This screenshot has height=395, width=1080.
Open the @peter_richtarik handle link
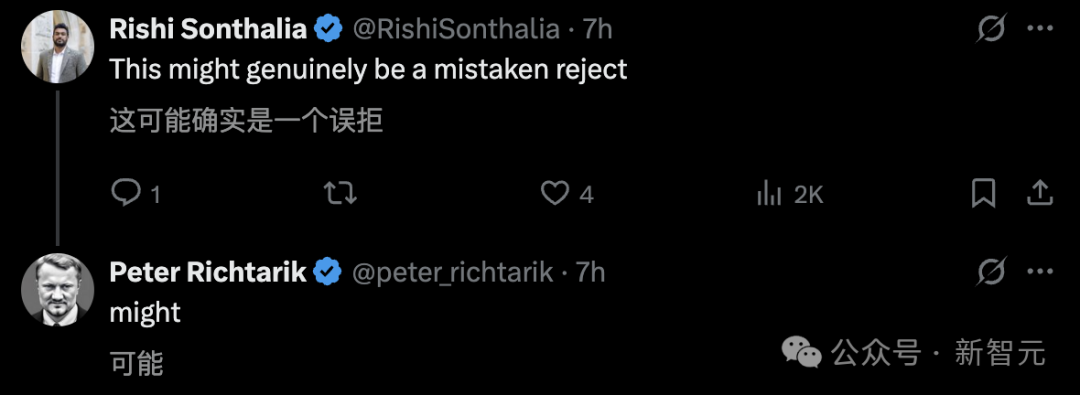pos(453,272)
